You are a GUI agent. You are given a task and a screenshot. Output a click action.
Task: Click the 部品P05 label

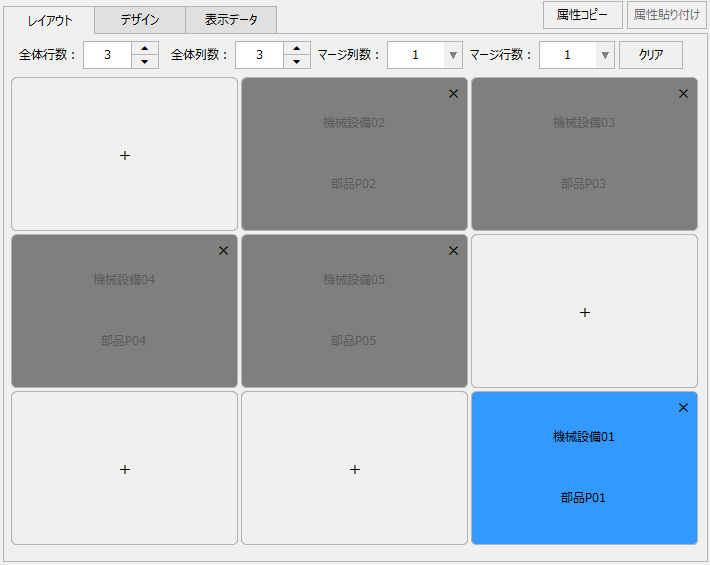(x=353, y=341)
